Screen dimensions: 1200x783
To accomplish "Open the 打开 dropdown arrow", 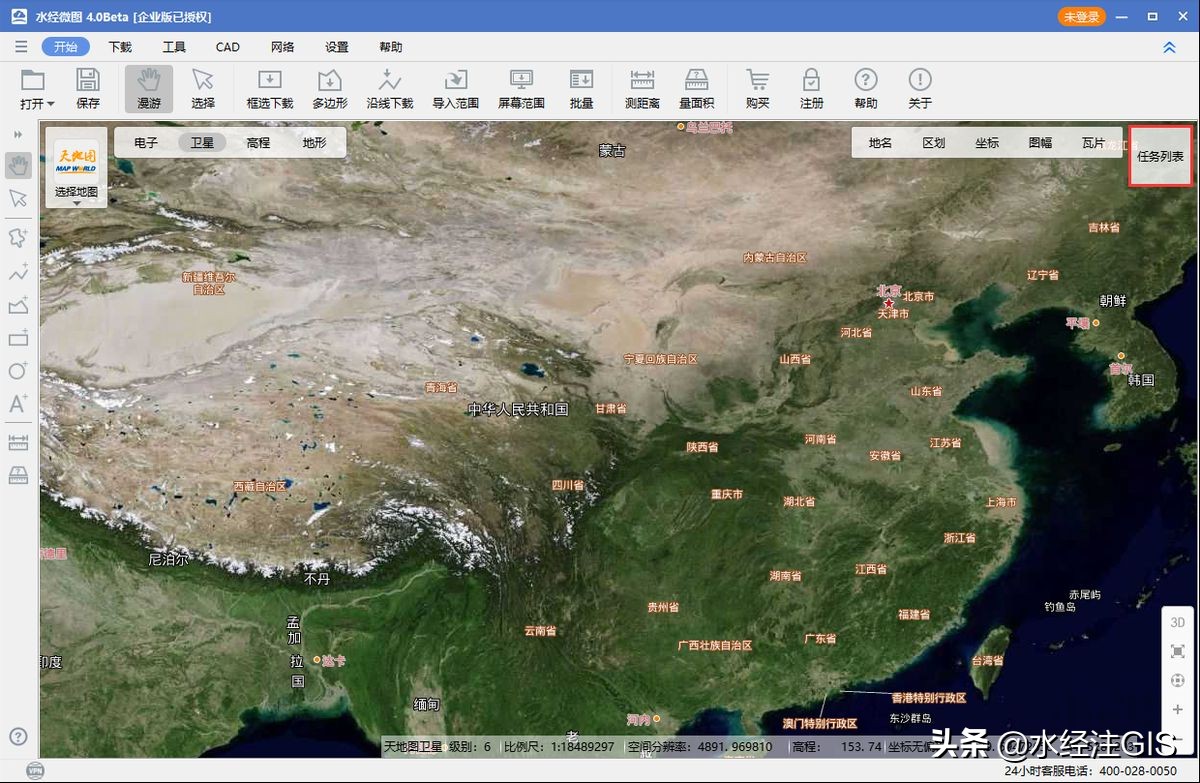I will click(x=51, y=104).
